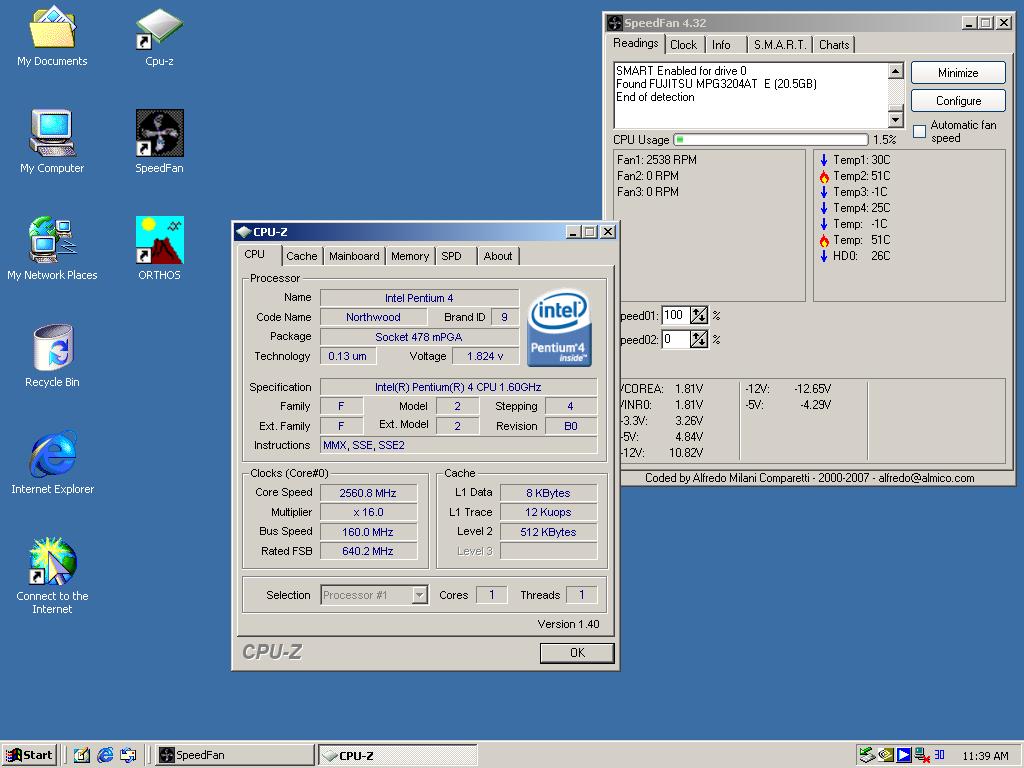Click OK in the CPU-Z window

(x=577, y=652)
